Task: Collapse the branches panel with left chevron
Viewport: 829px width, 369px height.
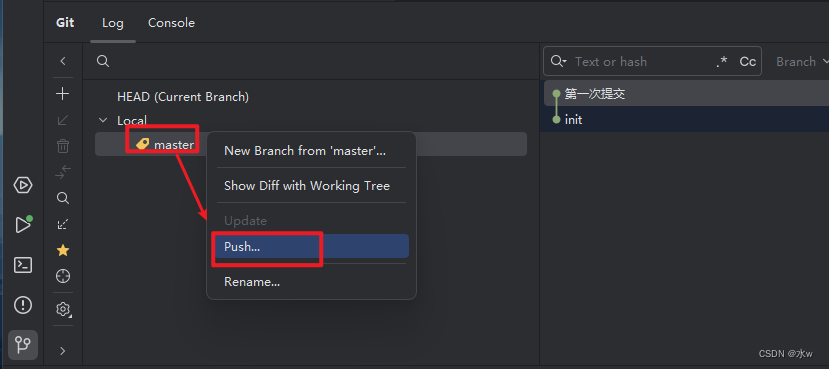Action: tap(63, 61)
